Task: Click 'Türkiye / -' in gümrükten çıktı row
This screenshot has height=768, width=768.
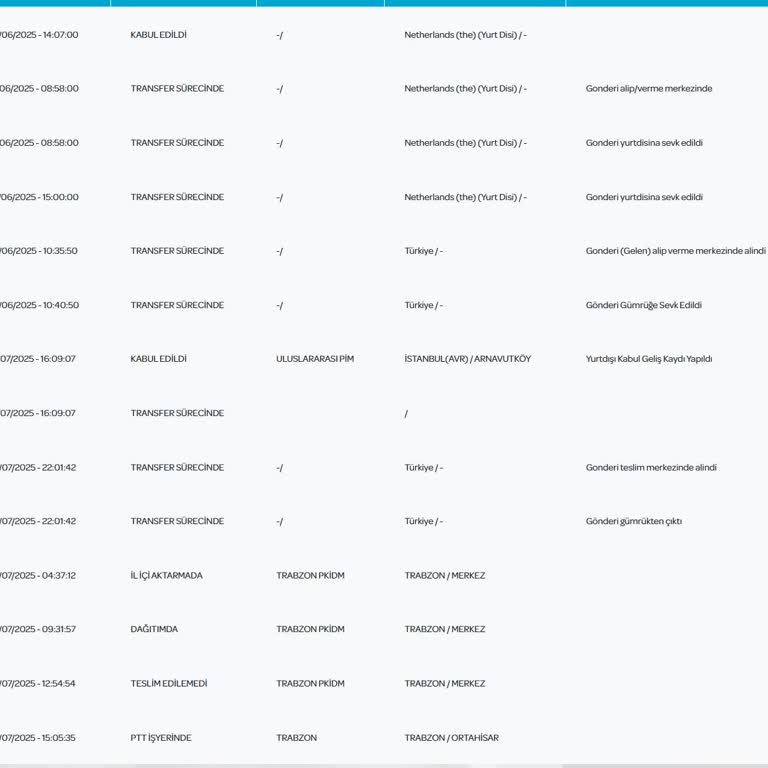Action: pyautogui.click(x=423, y=521)
